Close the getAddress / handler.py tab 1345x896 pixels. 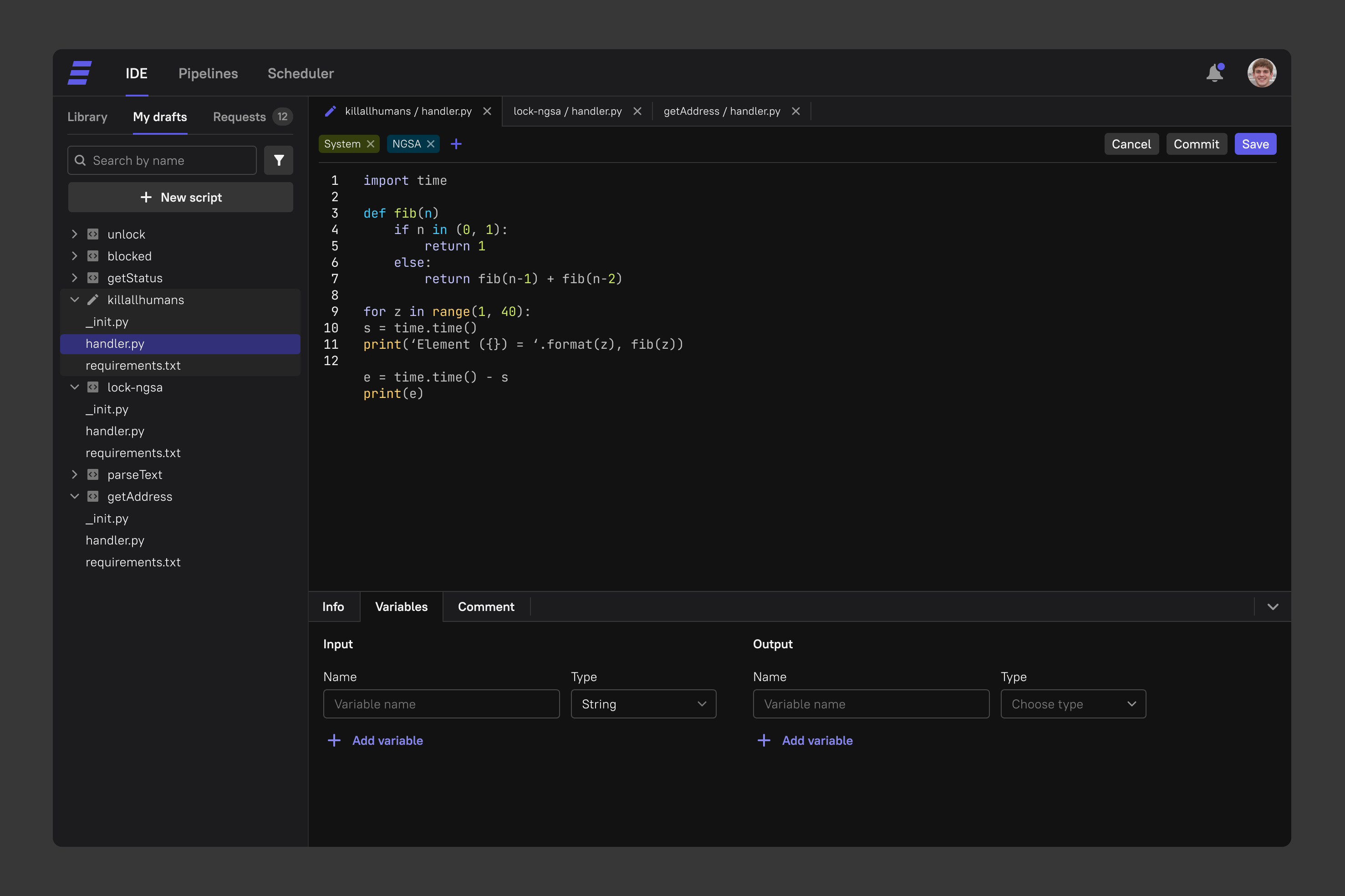tap(795, 112)
